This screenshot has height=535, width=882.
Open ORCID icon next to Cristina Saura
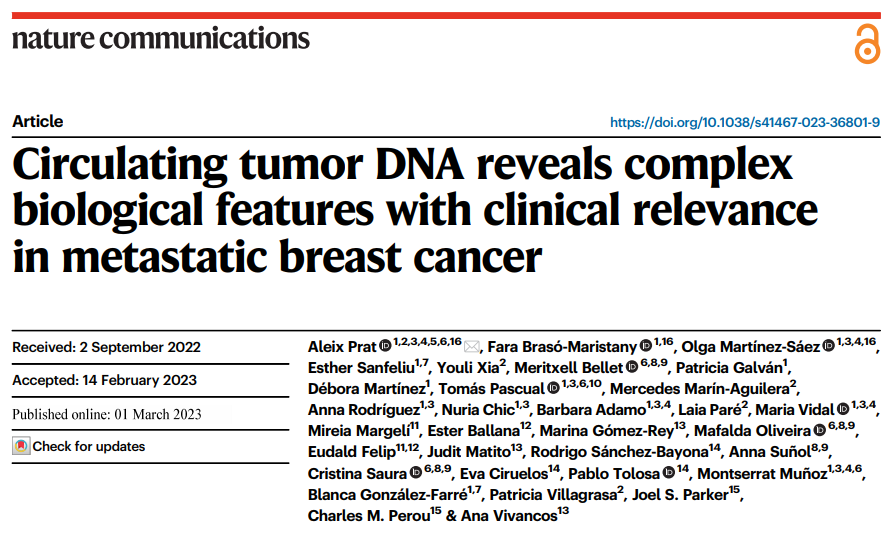pos(416,473)
